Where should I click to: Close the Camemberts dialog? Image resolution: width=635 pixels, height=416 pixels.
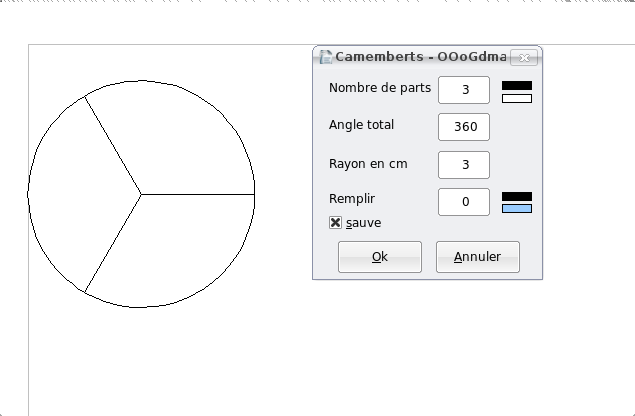[x=526, y=58]
